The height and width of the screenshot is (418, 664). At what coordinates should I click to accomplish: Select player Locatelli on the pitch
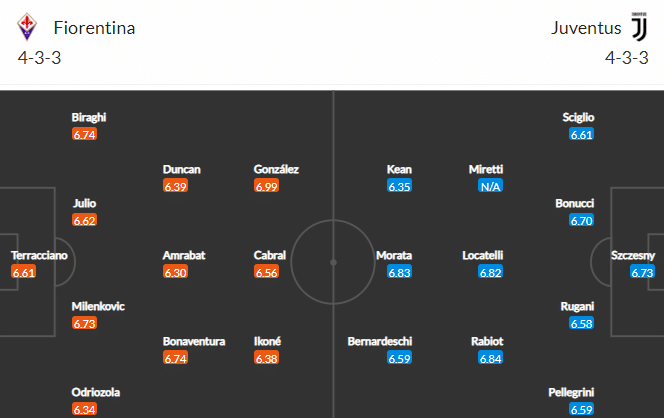(x=482, y=255)
